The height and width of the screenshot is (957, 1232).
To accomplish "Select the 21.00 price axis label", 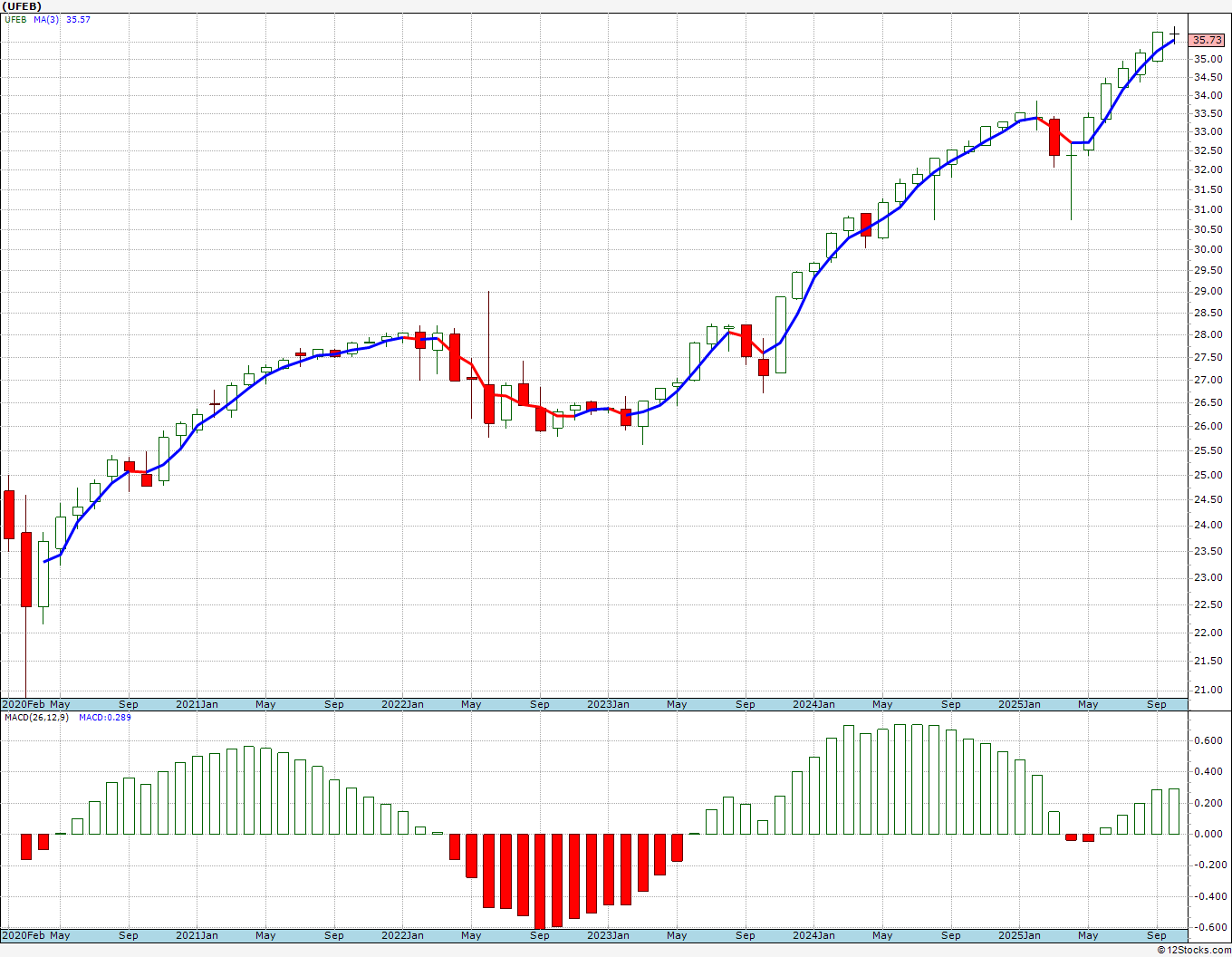I will [x=1207, y=691].
